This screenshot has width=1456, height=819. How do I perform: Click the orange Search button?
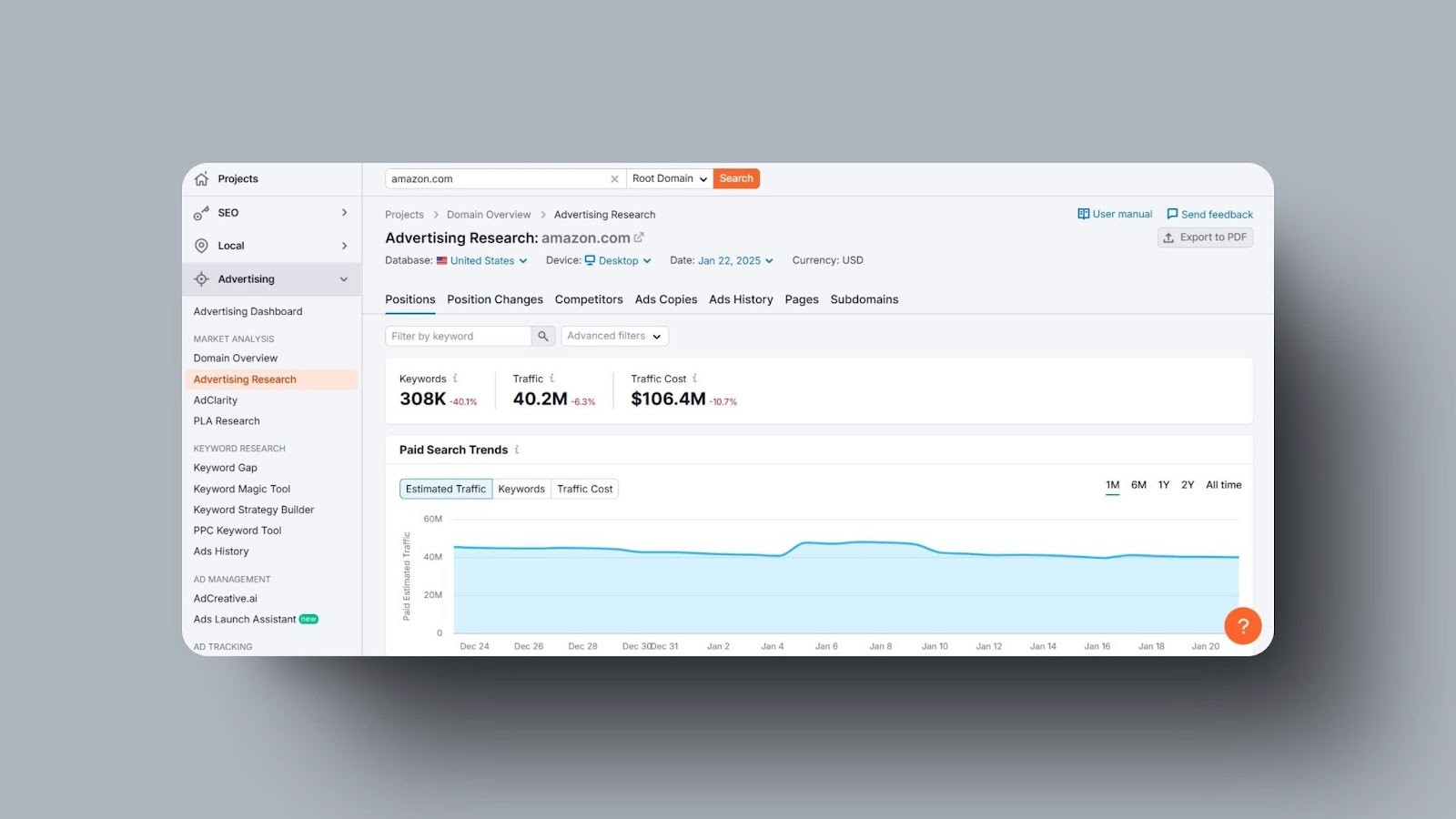[736, 178]
